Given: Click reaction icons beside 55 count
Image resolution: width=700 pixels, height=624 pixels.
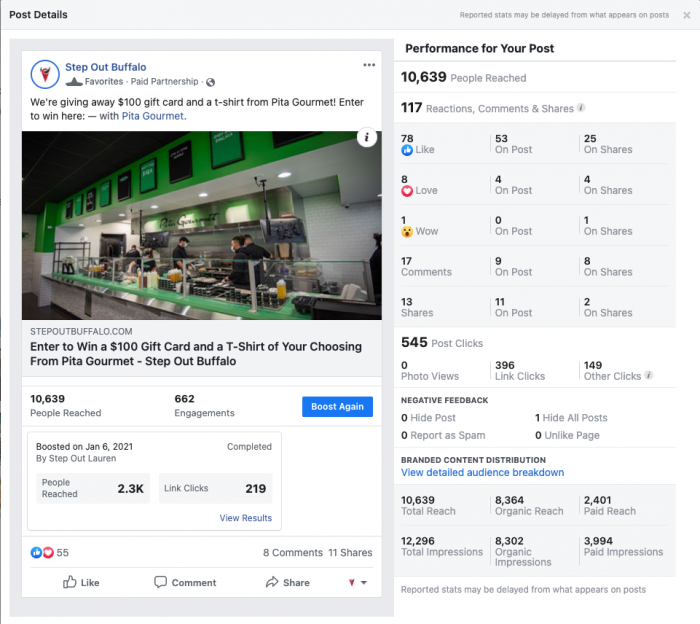Looking at the screenshot, I should pyautogui.click(x=42, y=553).
